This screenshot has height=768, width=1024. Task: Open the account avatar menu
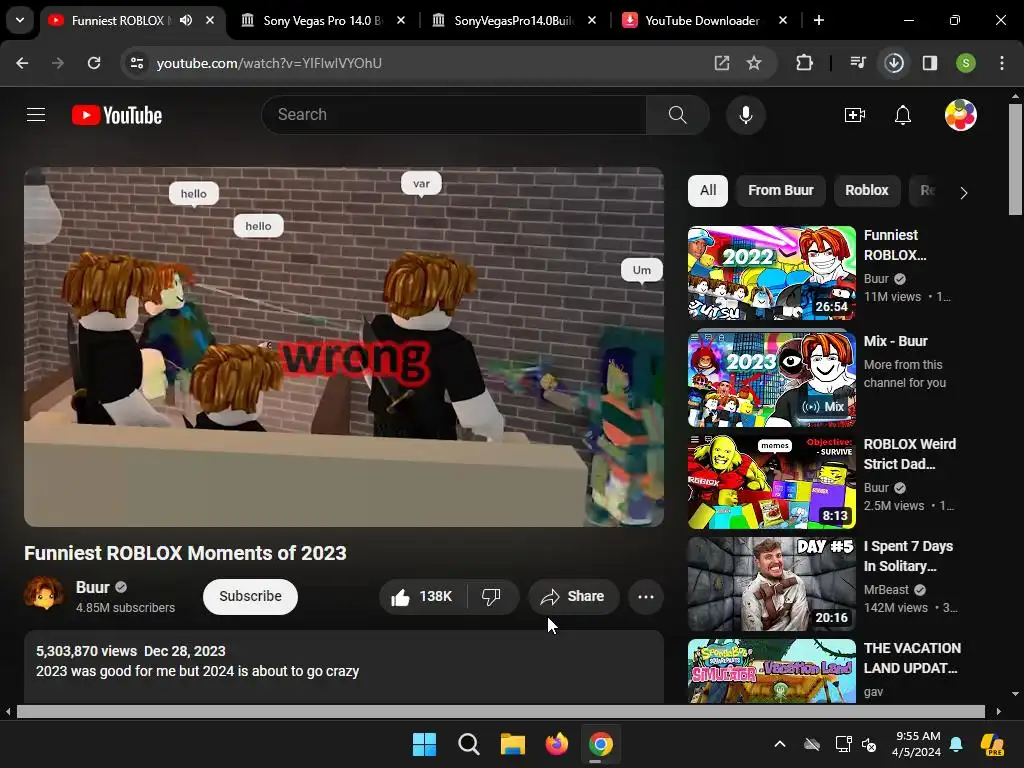point(960,115)
